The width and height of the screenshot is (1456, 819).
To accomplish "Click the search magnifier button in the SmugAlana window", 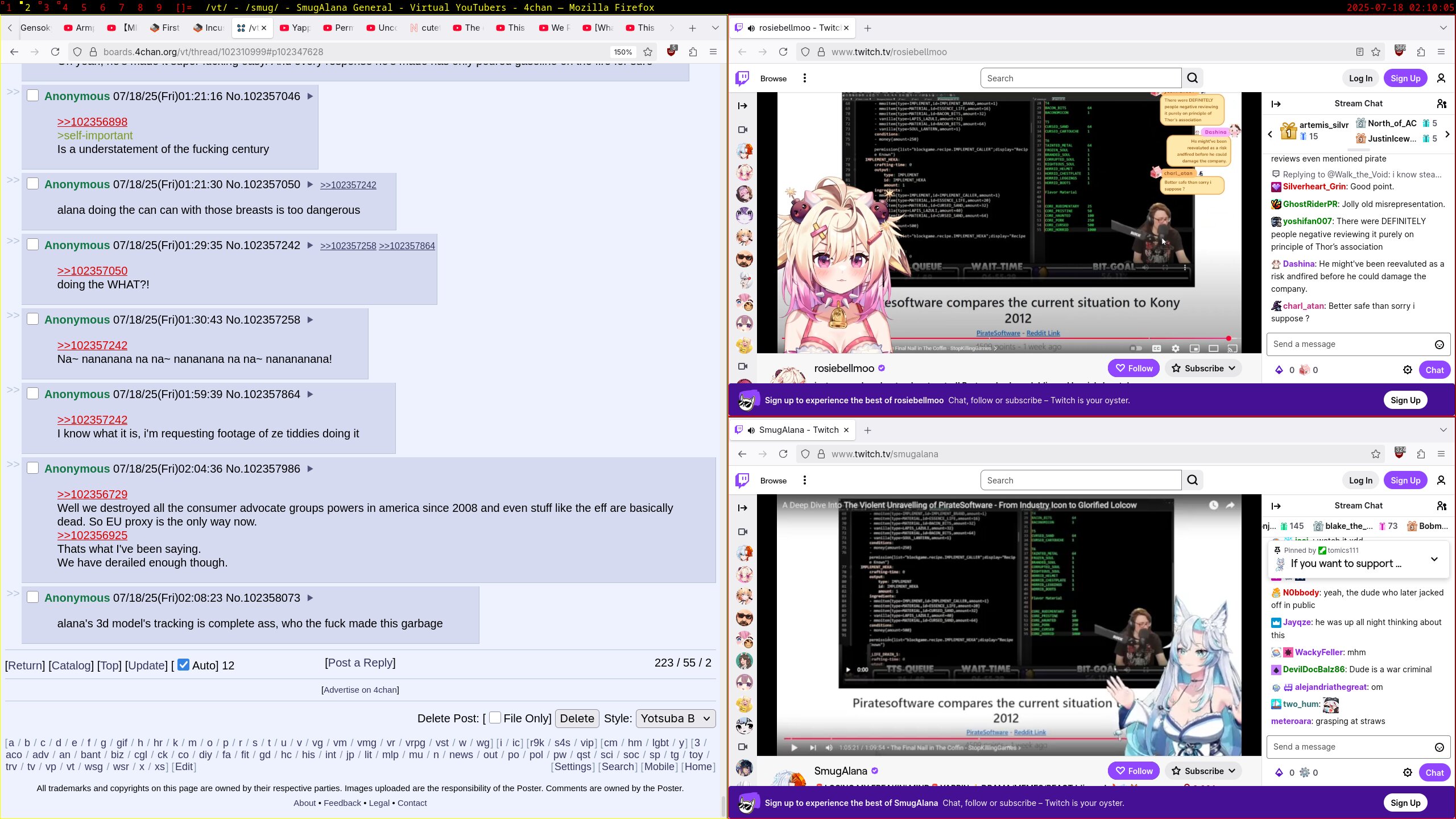I will [1193, 480].
